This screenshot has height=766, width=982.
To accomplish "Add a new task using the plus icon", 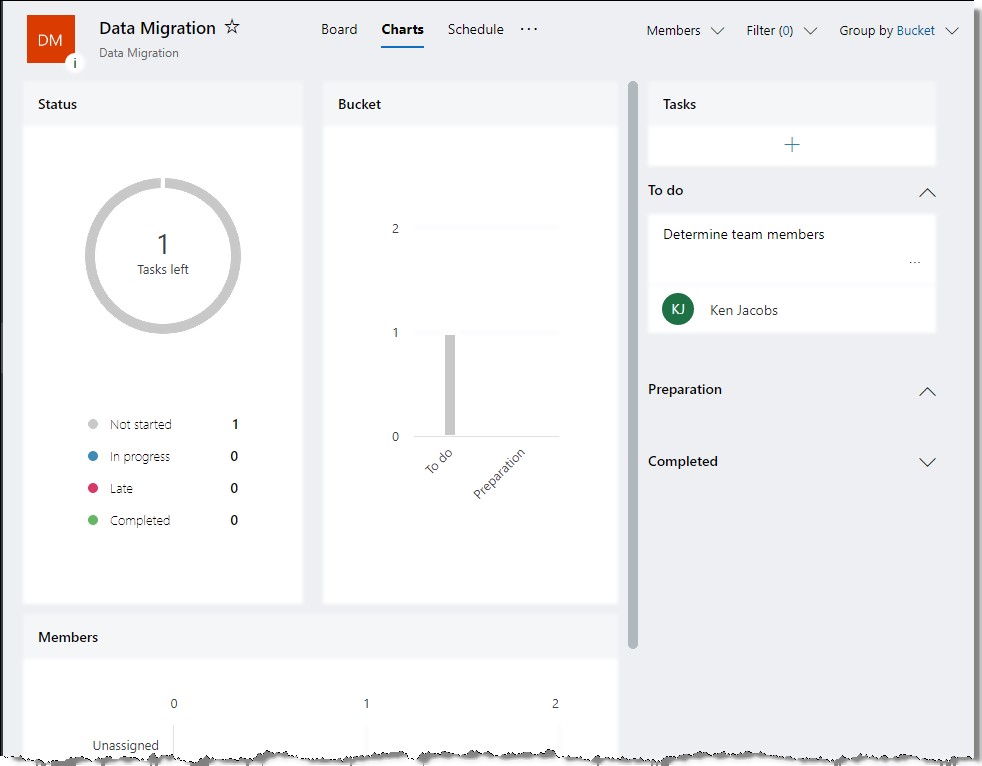I will pos(791,144).
